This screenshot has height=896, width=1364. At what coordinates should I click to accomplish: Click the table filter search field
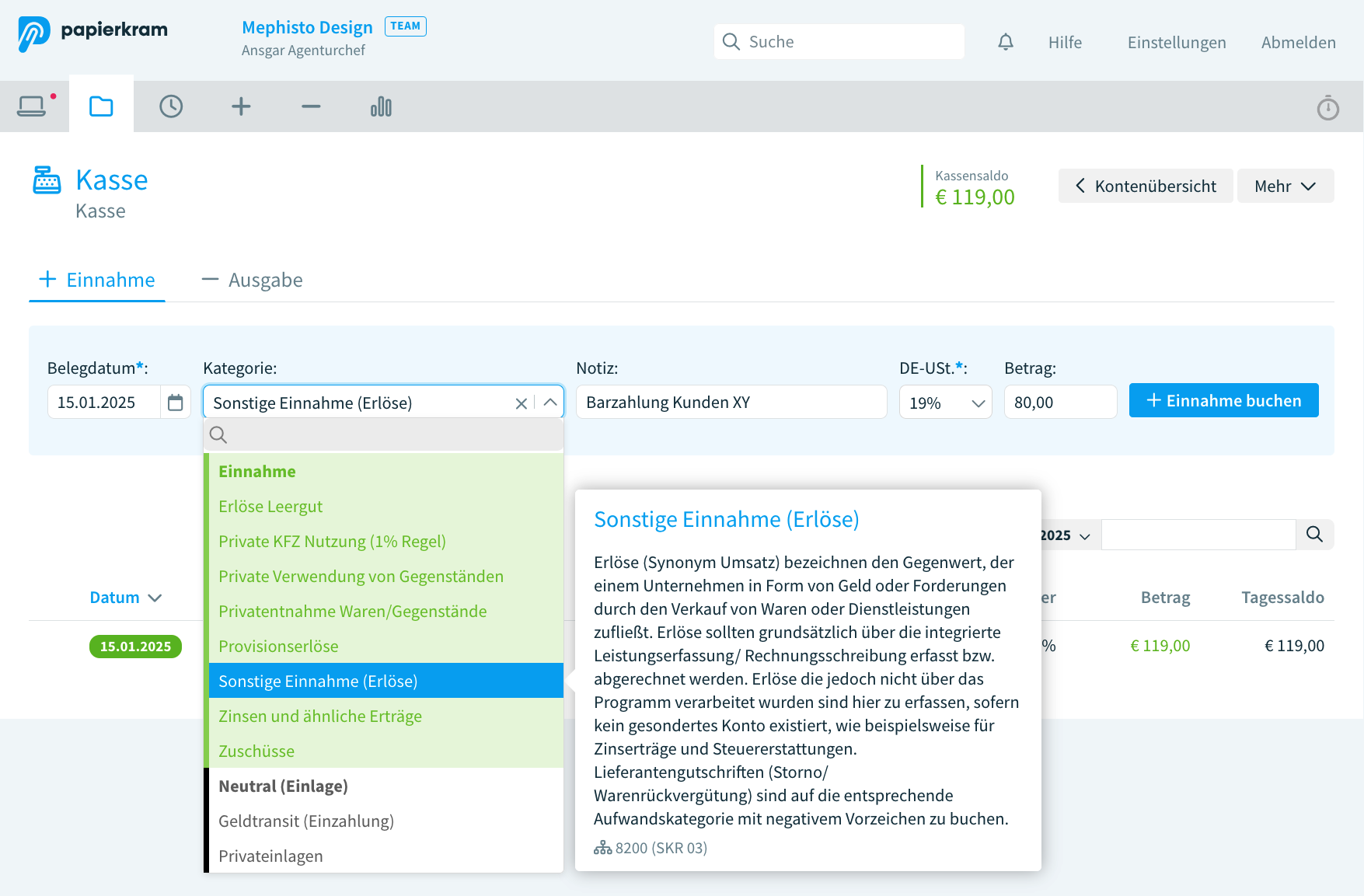tap(1198, 535)
